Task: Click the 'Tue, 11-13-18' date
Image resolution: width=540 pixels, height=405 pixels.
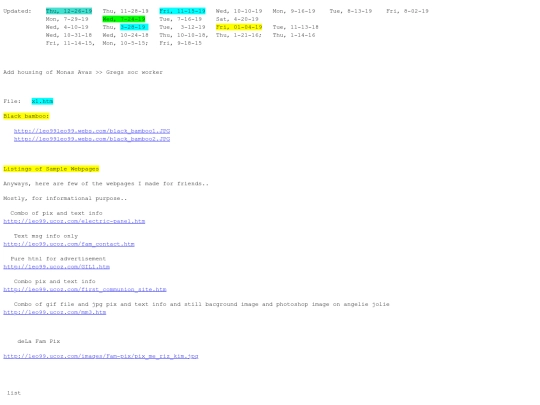Action: point(295,27)
